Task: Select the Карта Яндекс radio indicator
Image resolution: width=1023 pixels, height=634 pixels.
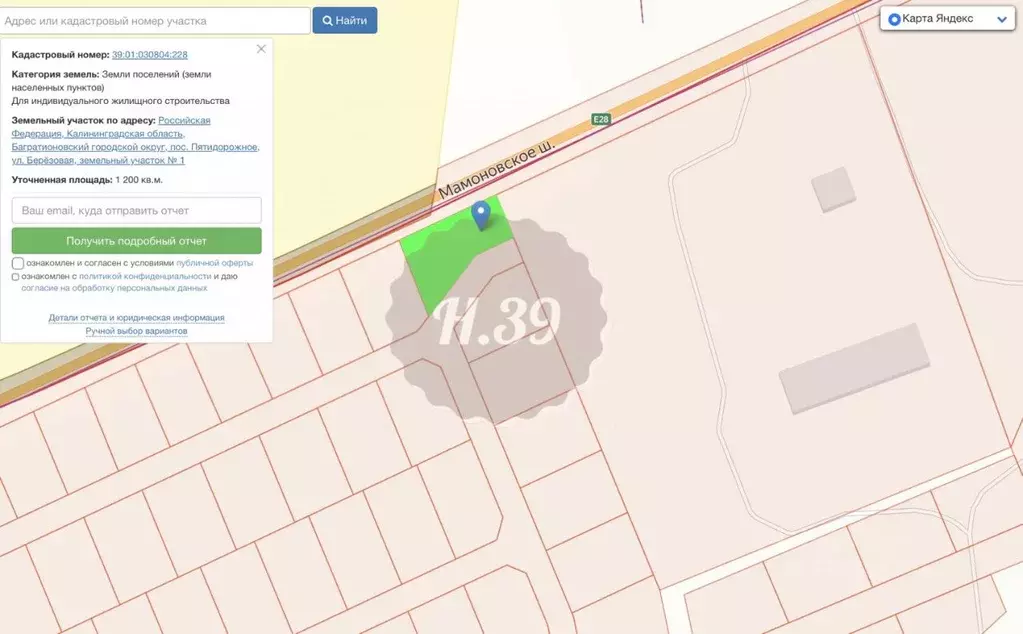Action: [x=894, y=20]
